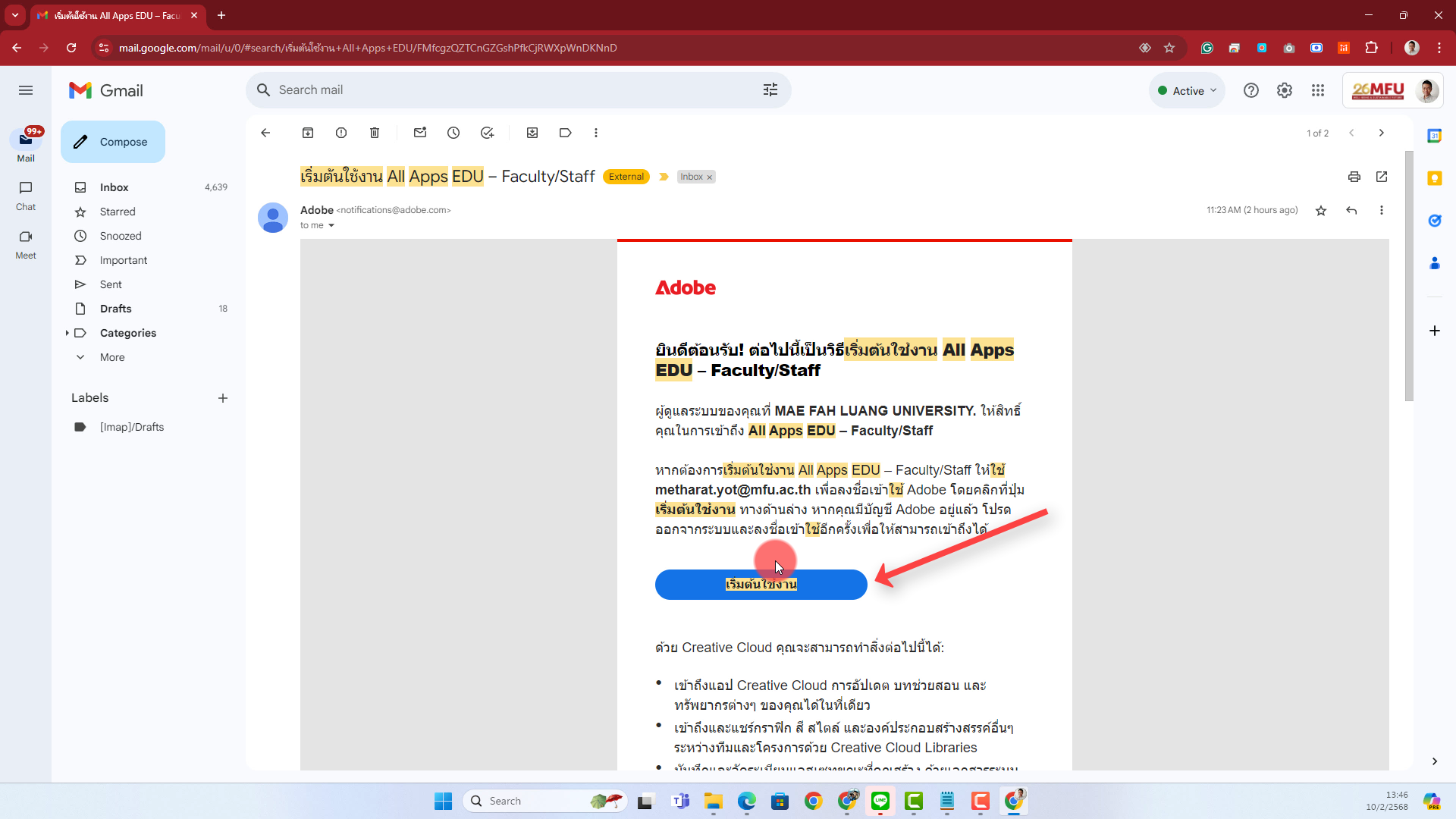Delete email with trash icon
Screen dimensions: 1456x819
[375, 133]
